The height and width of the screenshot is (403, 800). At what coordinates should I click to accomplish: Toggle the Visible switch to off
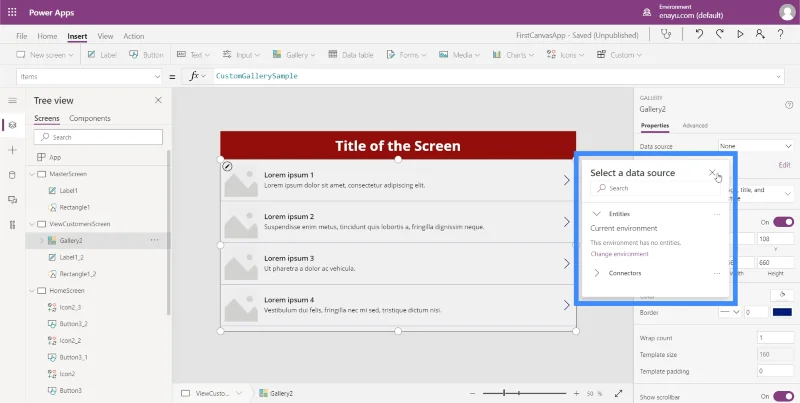coord(783,222)
